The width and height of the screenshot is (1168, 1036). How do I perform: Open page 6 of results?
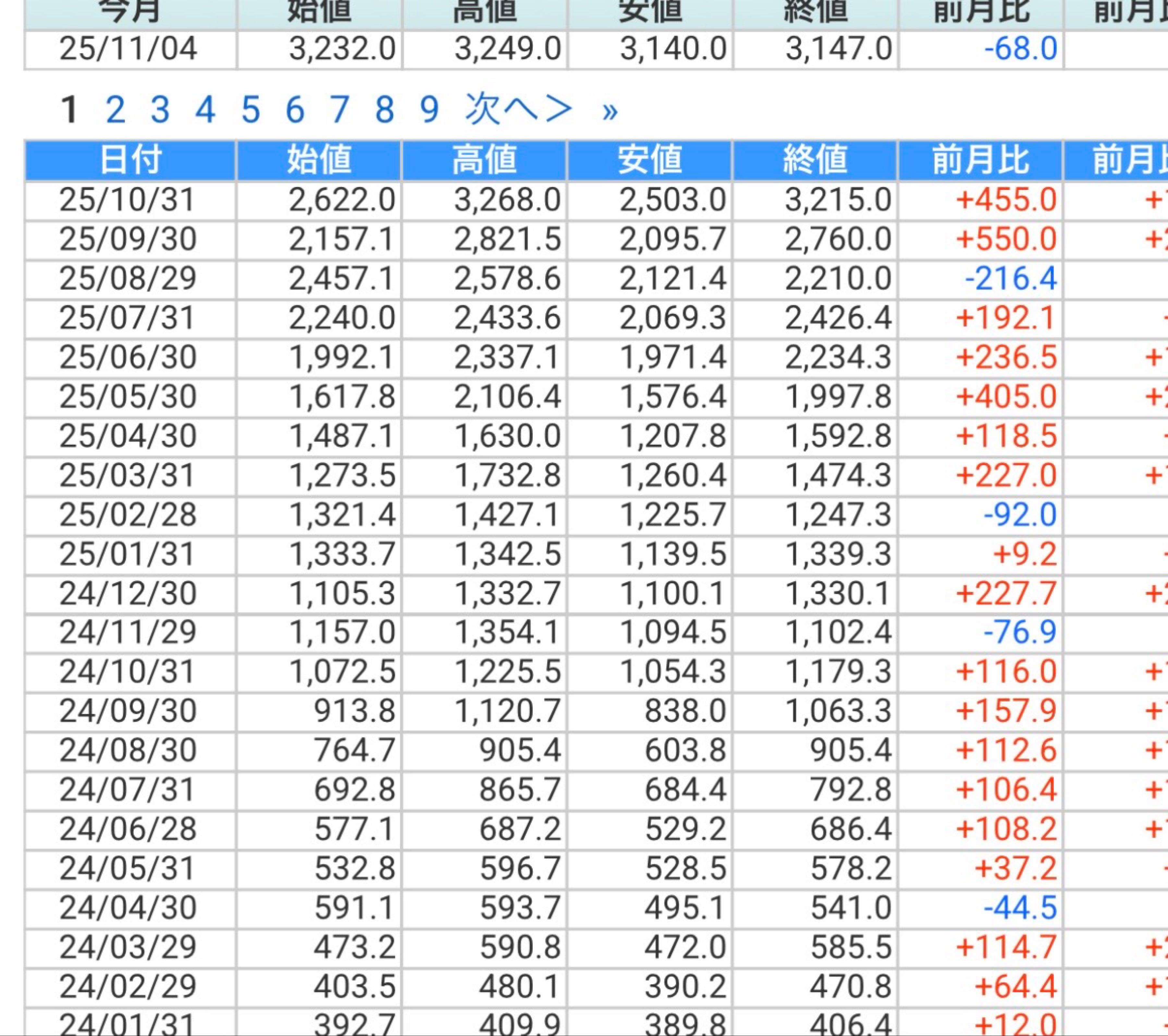[x=295, y=110]
